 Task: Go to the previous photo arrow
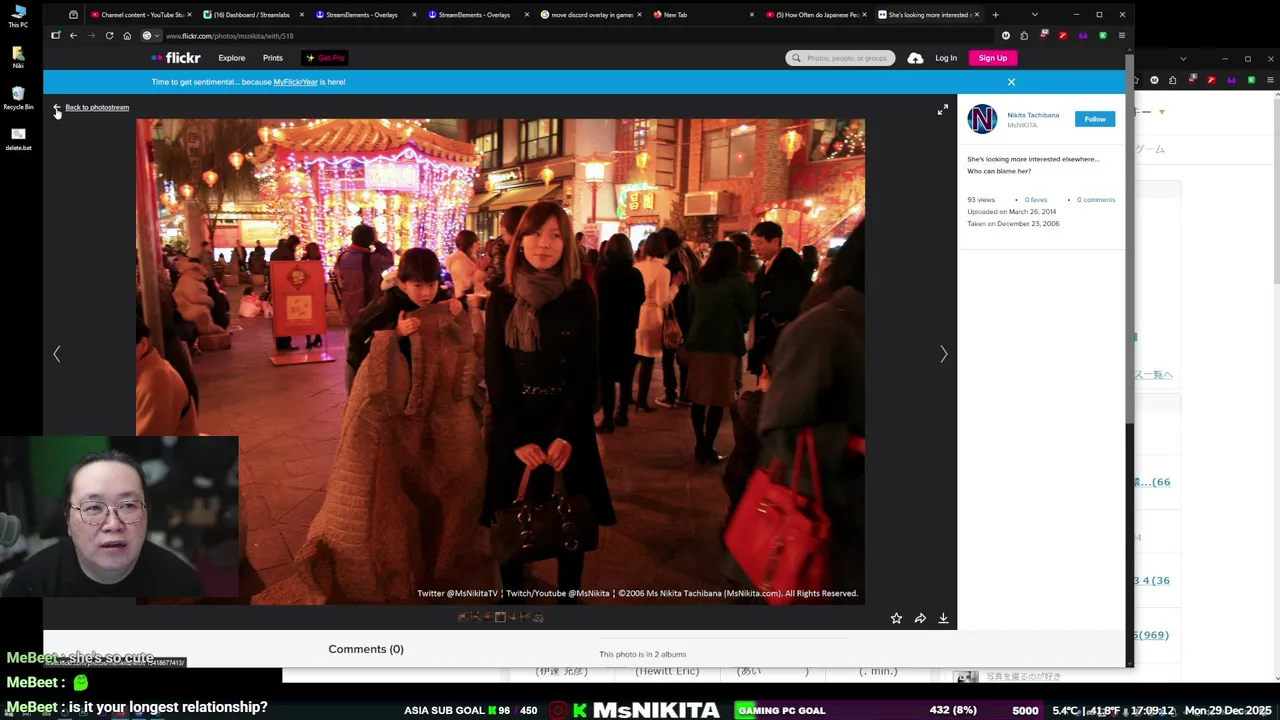pyautogui.click(x=57, y=354)
